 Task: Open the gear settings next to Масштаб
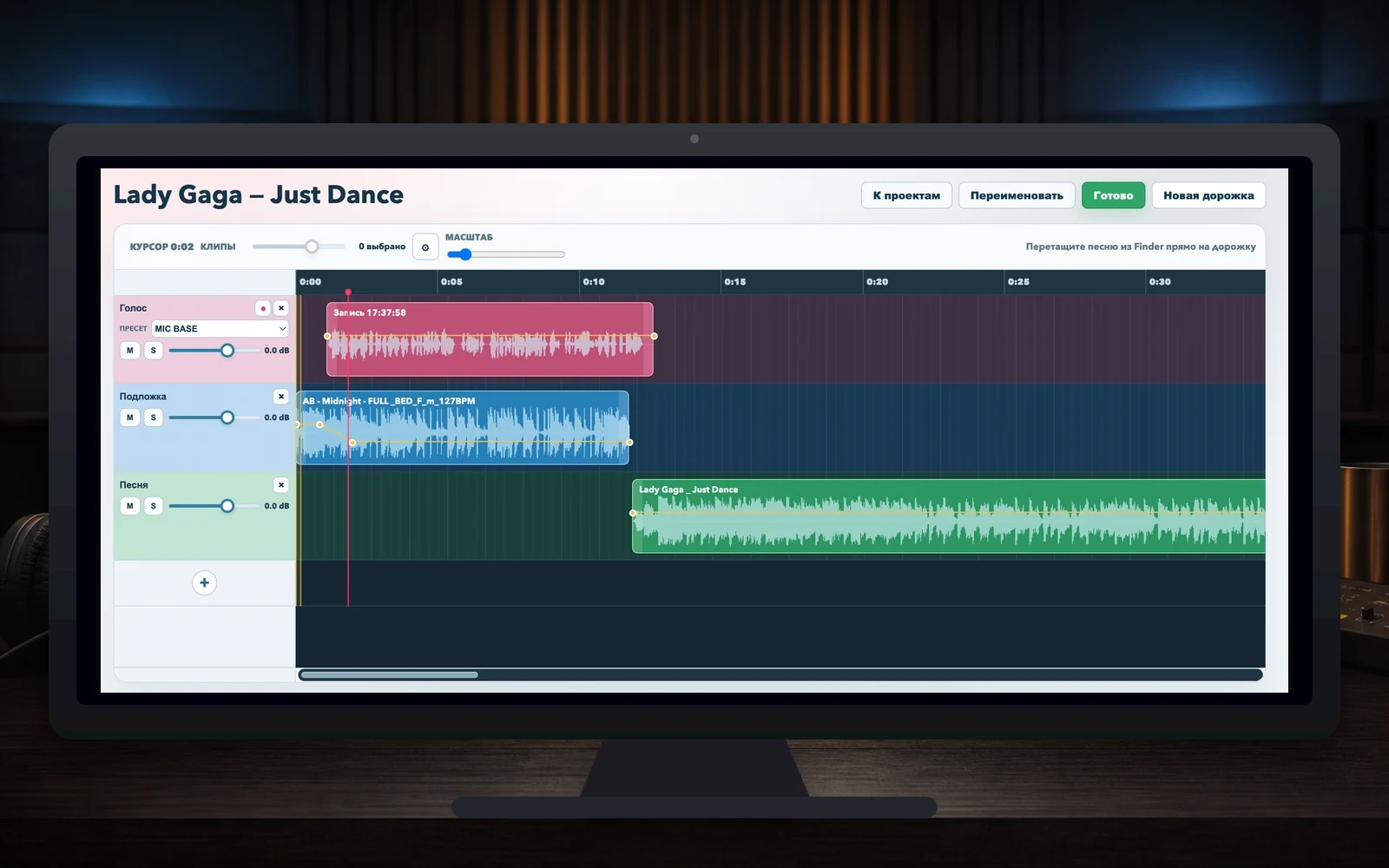(x=425, y=247)
